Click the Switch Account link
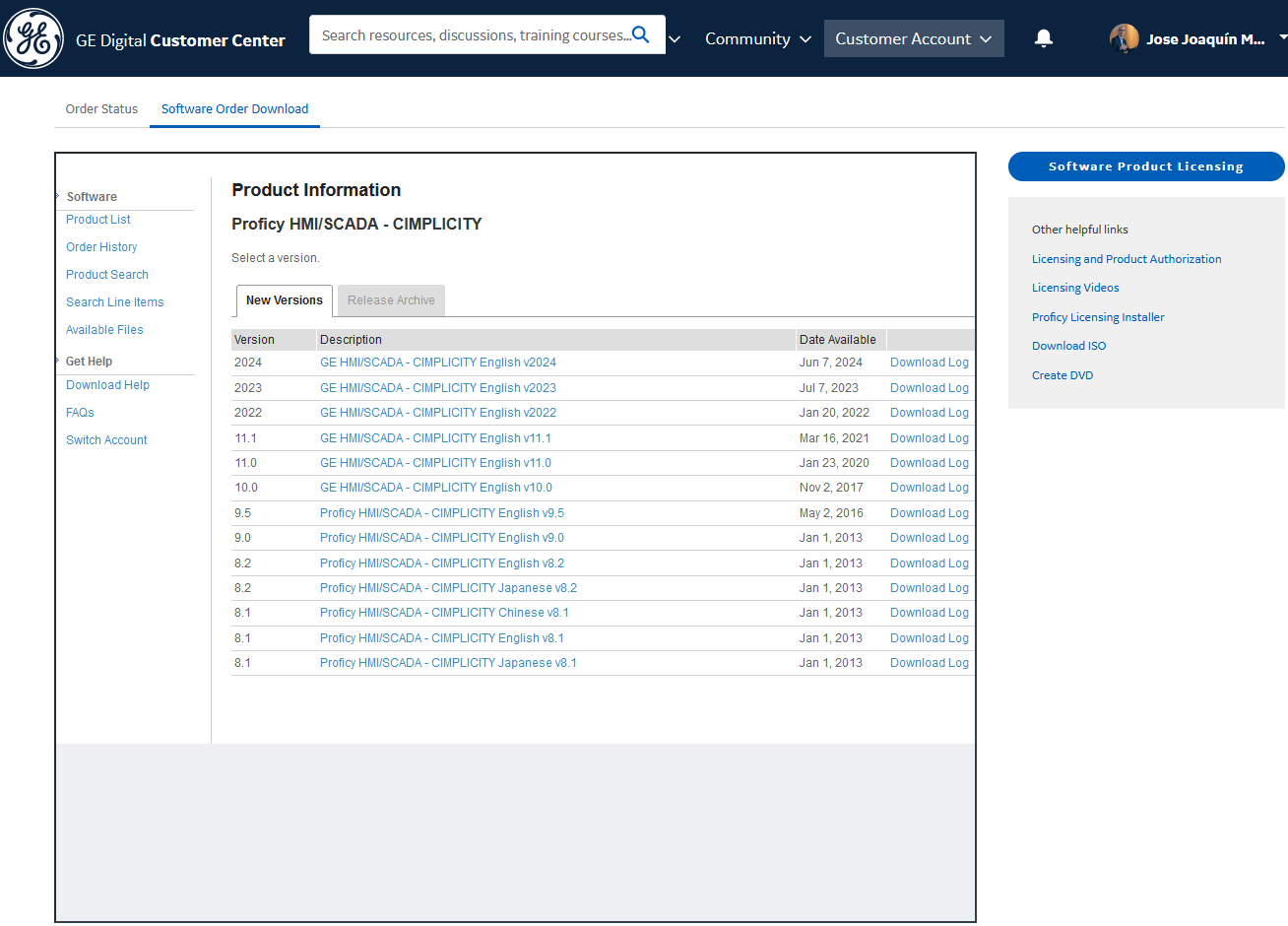 click(x=106, y=440)
